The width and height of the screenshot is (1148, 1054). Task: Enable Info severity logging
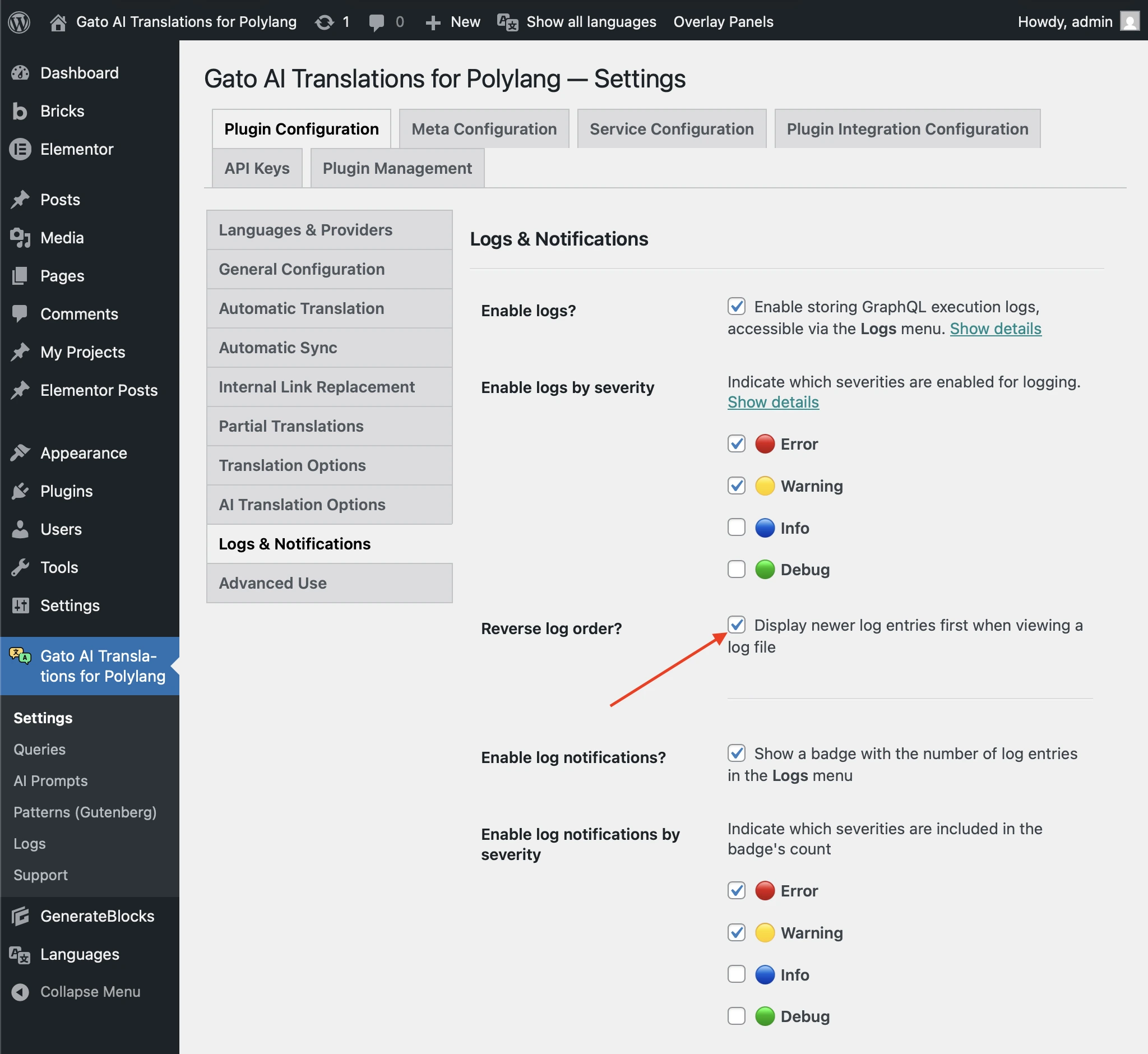[736, 528]
